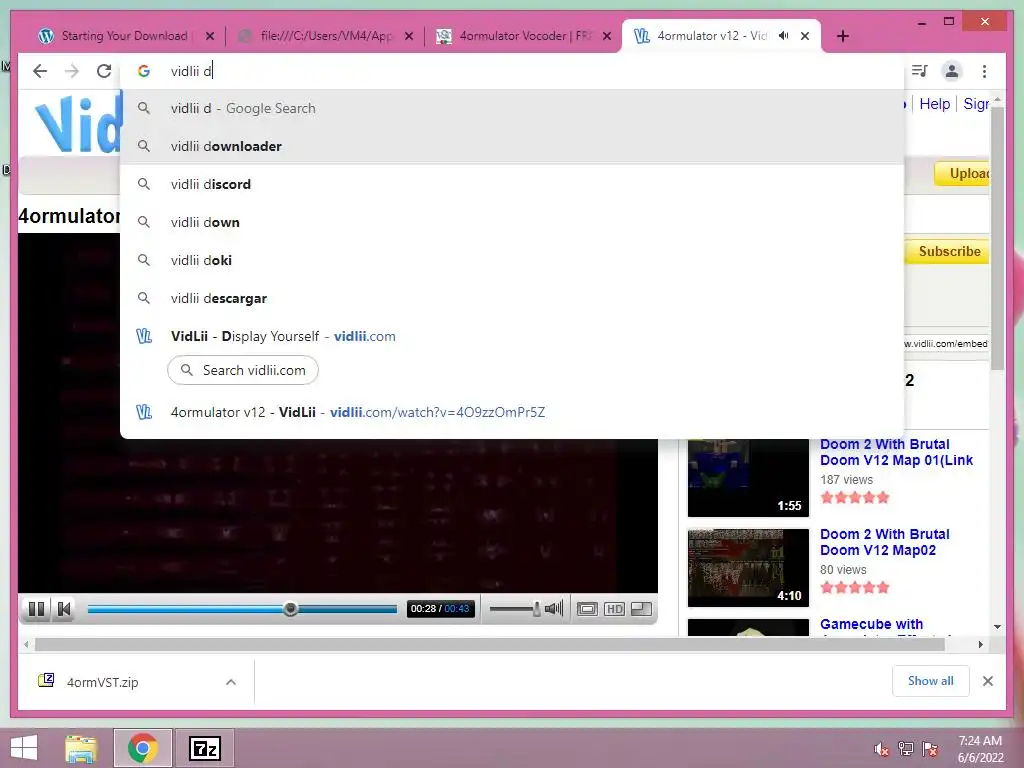Open File Explorer from the taskbar

point(81,748)
